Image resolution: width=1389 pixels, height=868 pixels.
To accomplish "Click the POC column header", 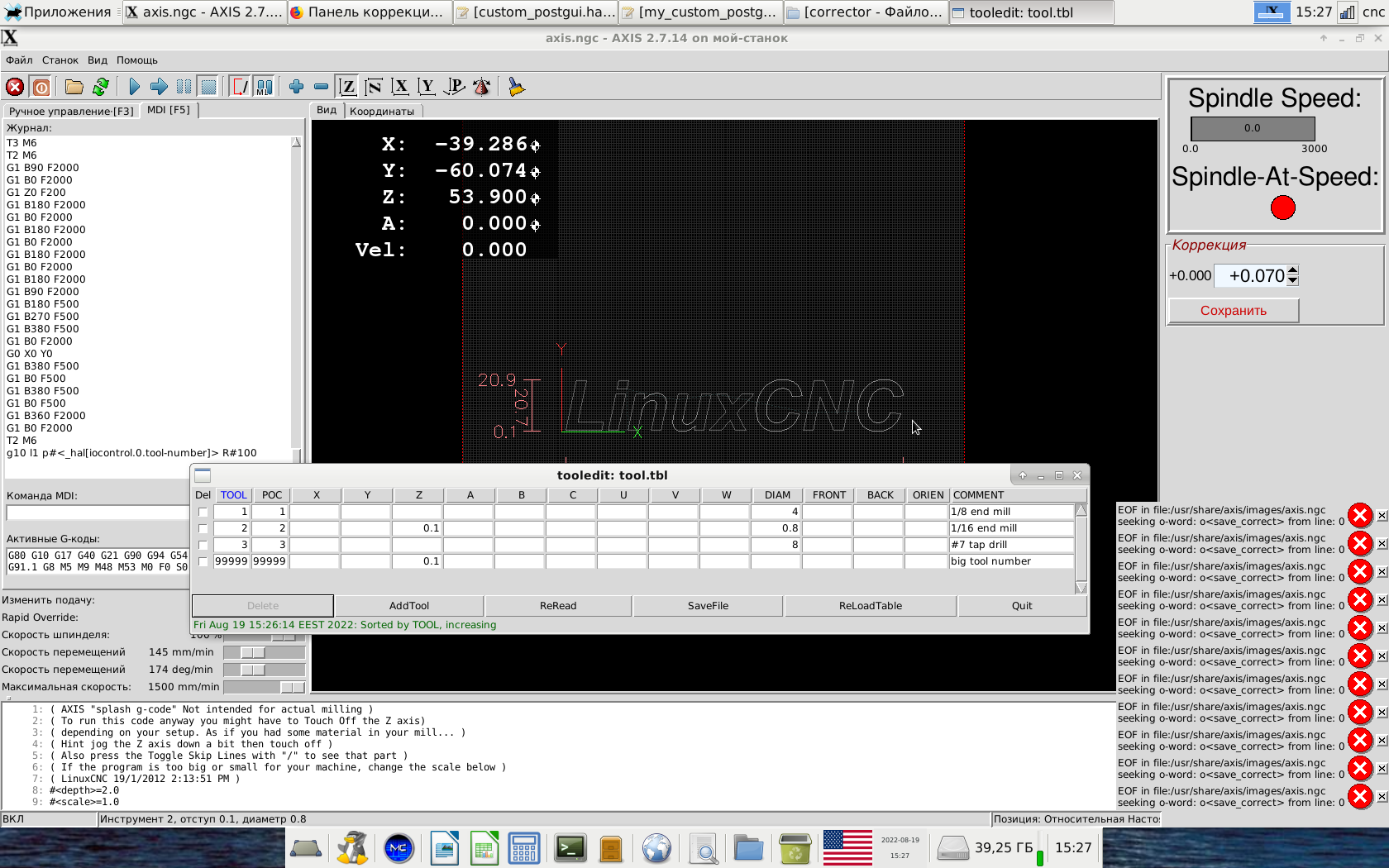I will coord(272,495).
